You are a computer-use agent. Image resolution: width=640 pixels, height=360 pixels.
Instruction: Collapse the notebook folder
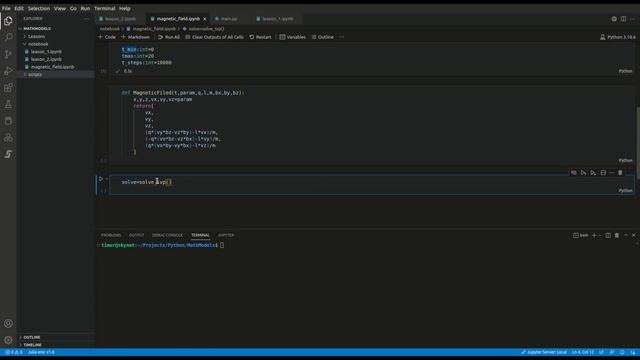tap(38, 44)
